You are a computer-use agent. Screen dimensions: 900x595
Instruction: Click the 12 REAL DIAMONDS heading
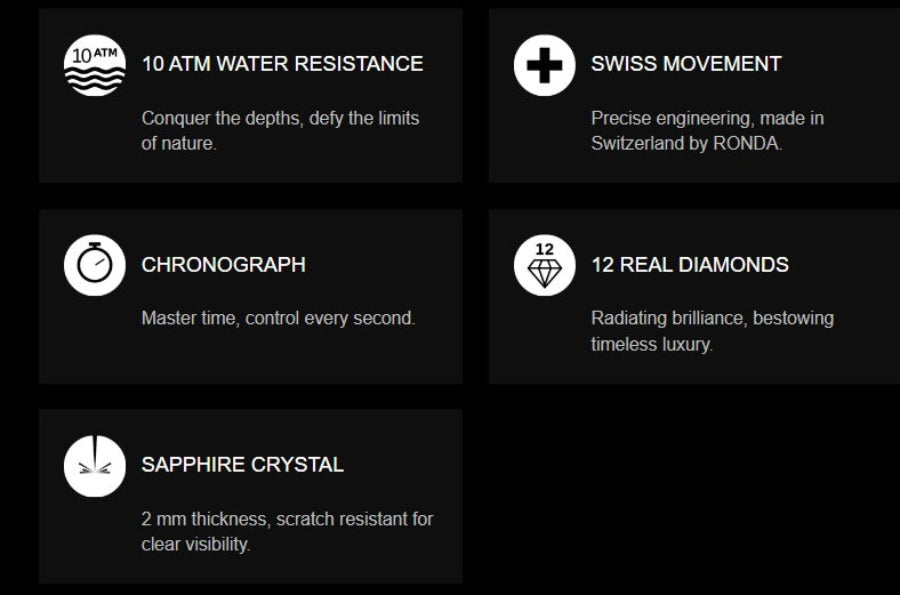689,265
